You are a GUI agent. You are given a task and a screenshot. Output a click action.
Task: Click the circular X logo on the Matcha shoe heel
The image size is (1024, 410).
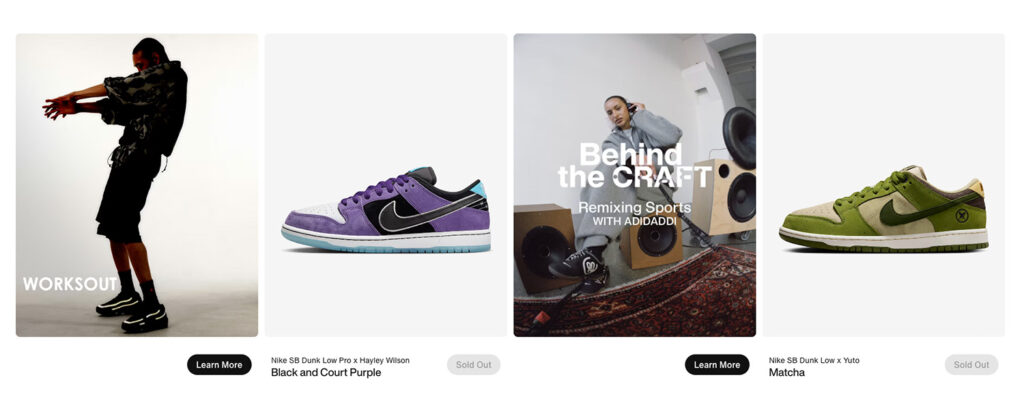click(962, 215)
